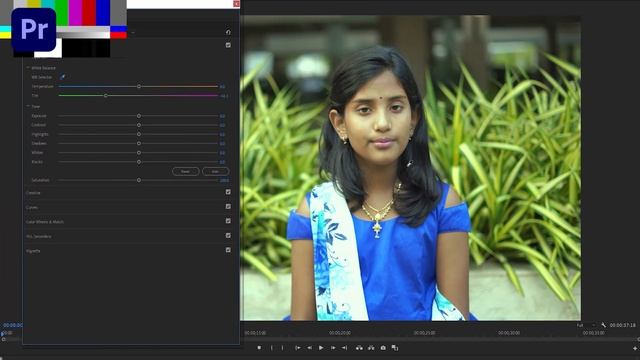Image resolution: width=640 pixels, height=360 pixels.
Task: Go to Out point
Action: (344, 348)
